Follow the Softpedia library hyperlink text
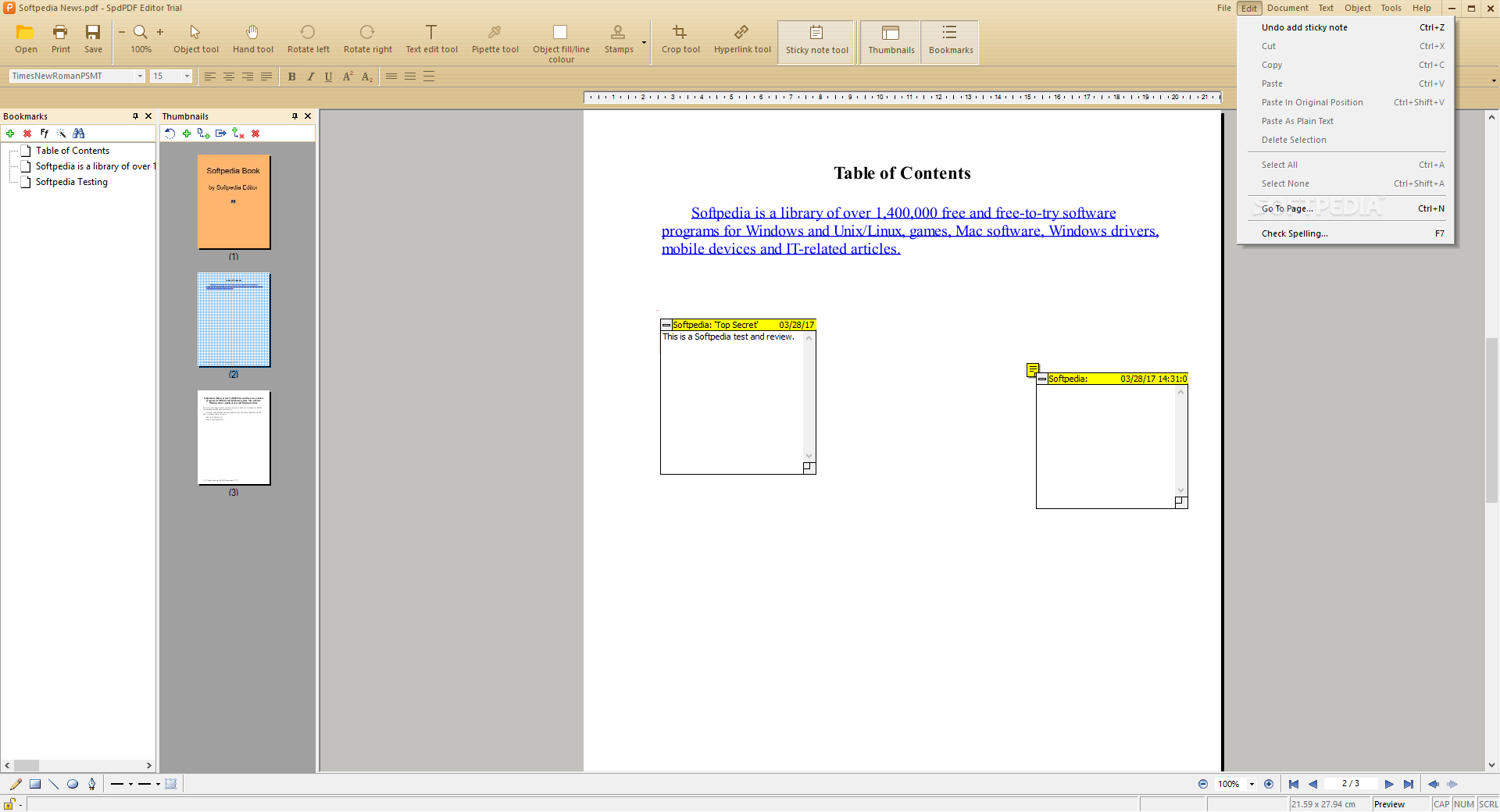1500x812 pixels. [909, 231]
